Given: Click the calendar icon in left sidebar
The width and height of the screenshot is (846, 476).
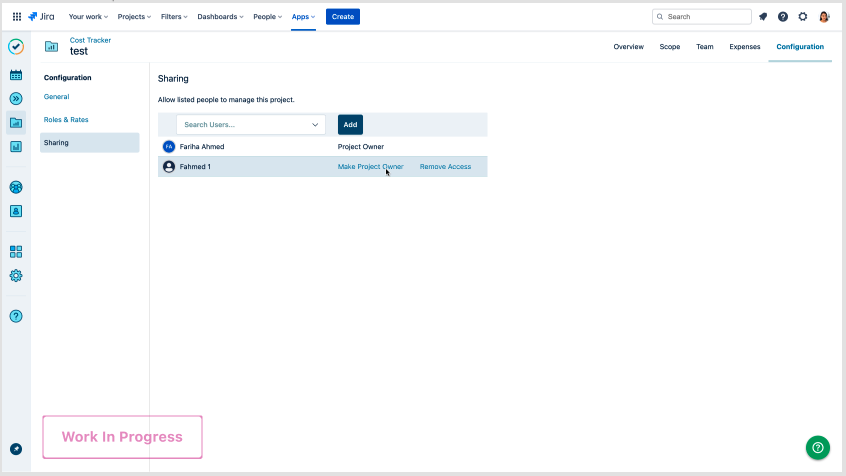Looking at the screenshot, I should 16,75.
